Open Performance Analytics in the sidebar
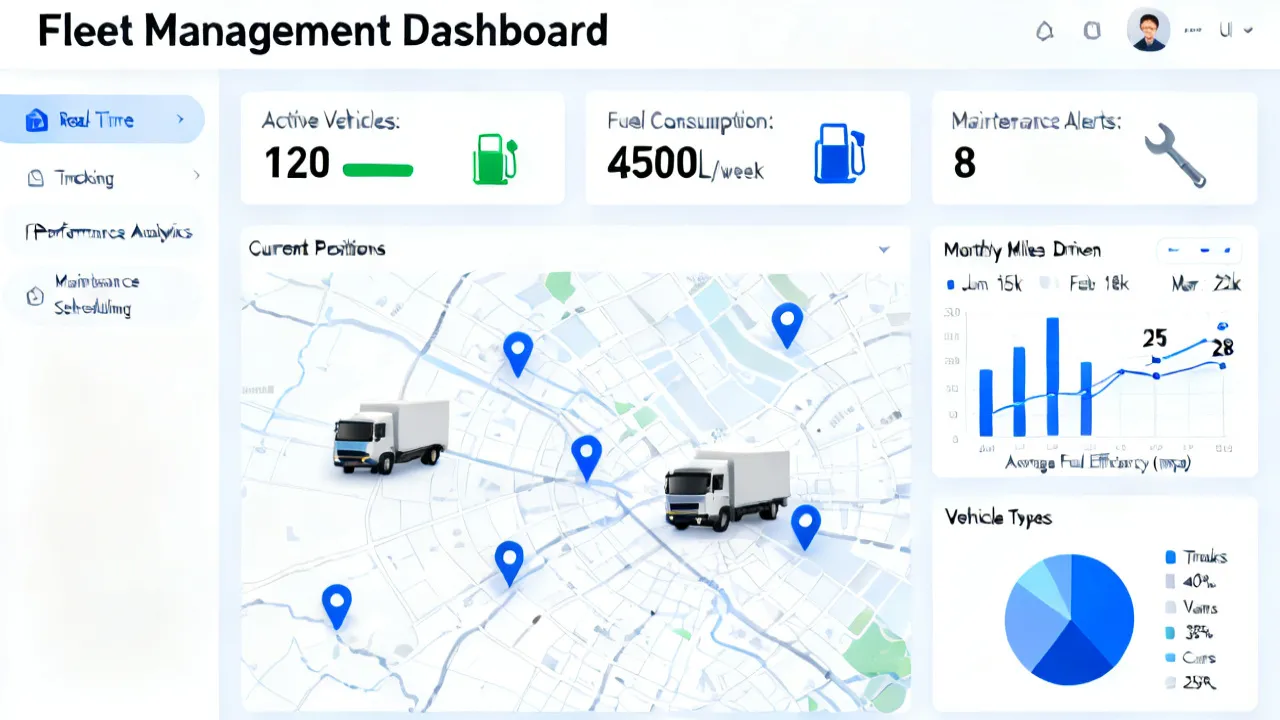 point(108,232)
